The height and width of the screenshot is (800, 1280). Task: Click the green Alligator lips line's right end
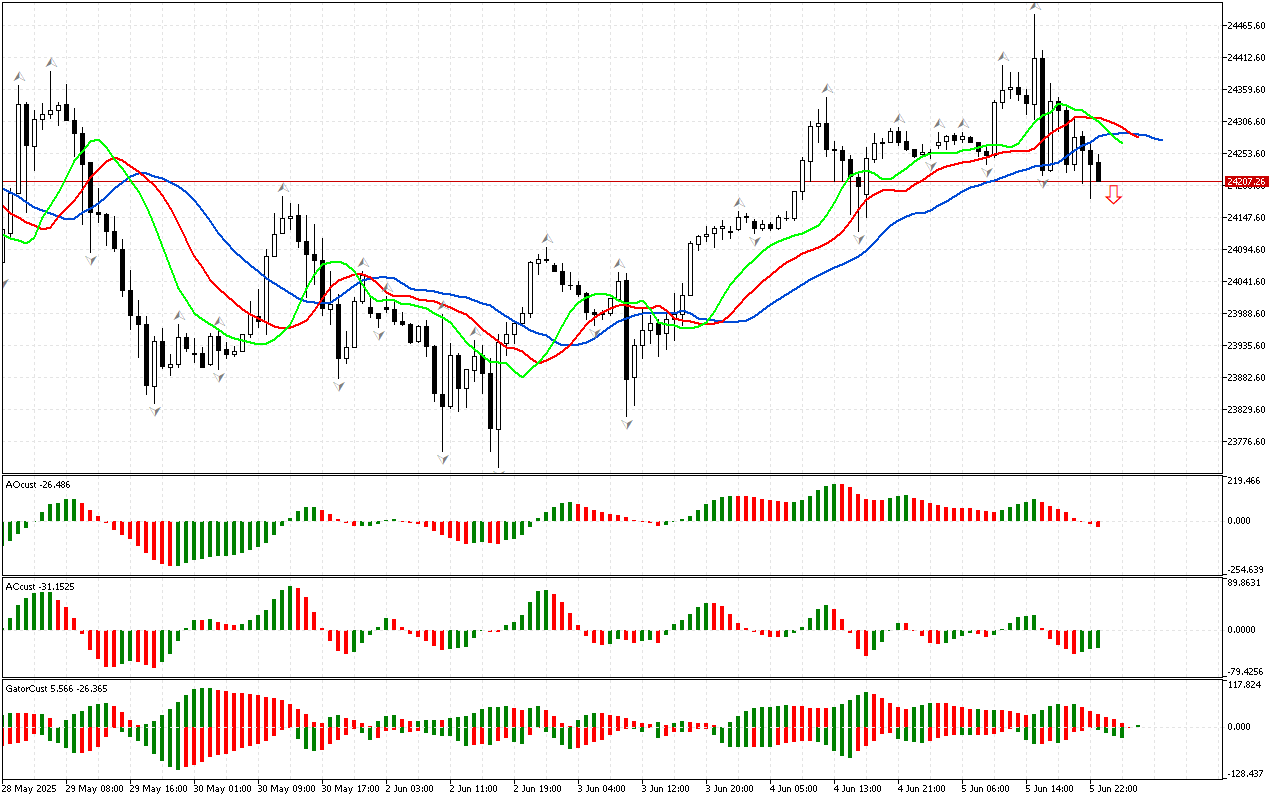click(1121, 142)
